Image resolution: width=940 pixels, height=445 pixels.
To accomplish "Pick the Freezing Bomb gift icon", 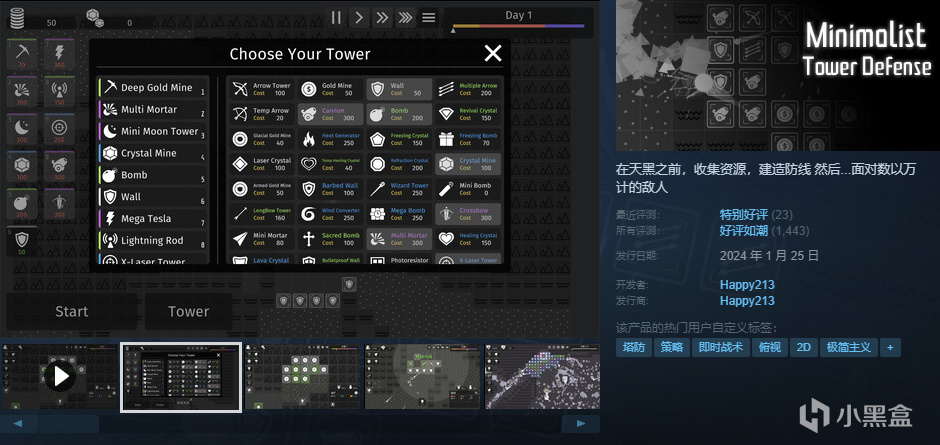I will point(447,139).
